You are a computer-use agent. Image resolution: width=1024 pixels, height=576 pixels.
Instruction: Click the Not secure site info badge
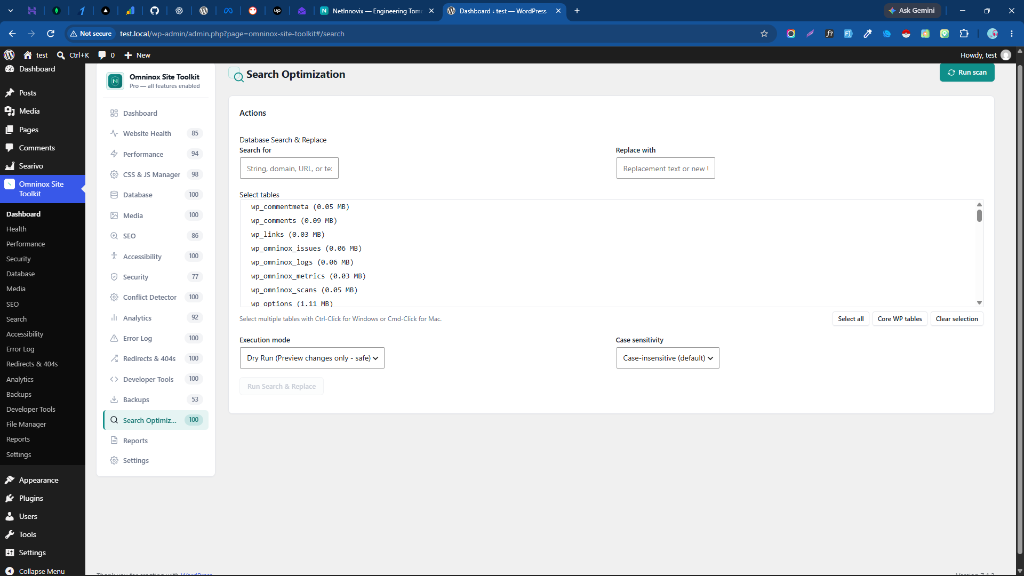91,33
